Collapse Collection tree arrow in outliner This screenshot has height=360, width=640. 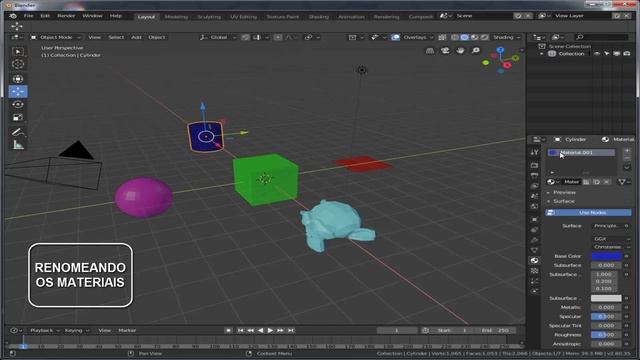point(542,53)
